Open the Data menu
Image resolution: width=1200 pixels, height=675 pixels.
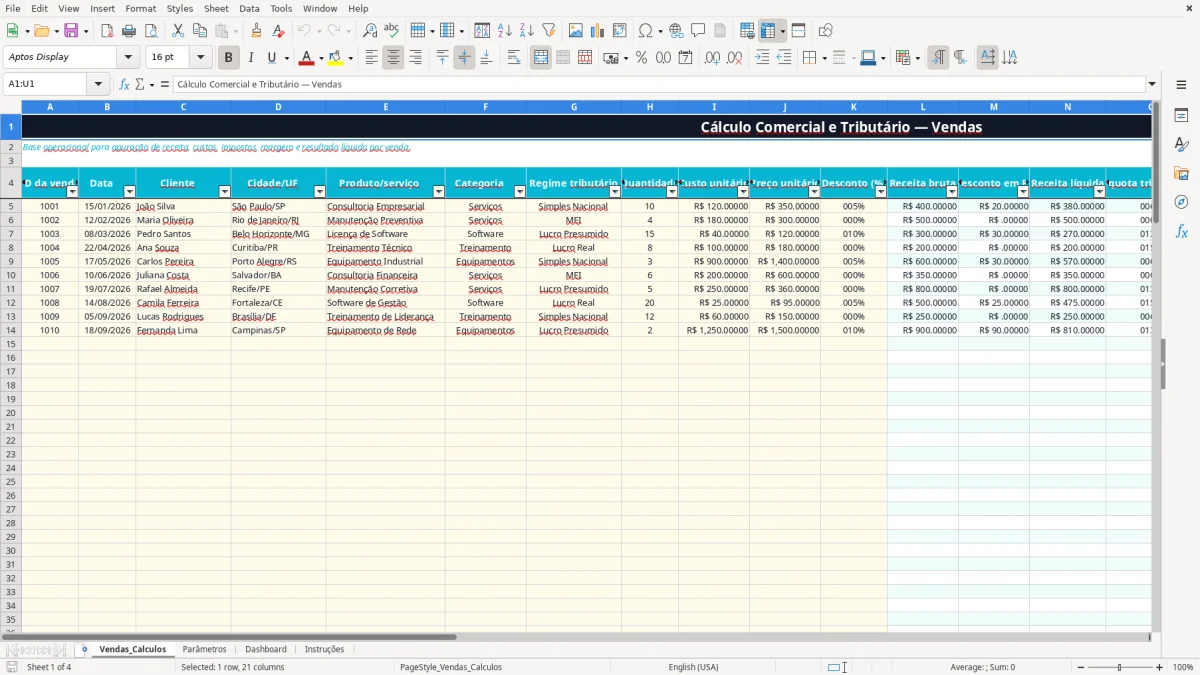click(x=249, y=8)
